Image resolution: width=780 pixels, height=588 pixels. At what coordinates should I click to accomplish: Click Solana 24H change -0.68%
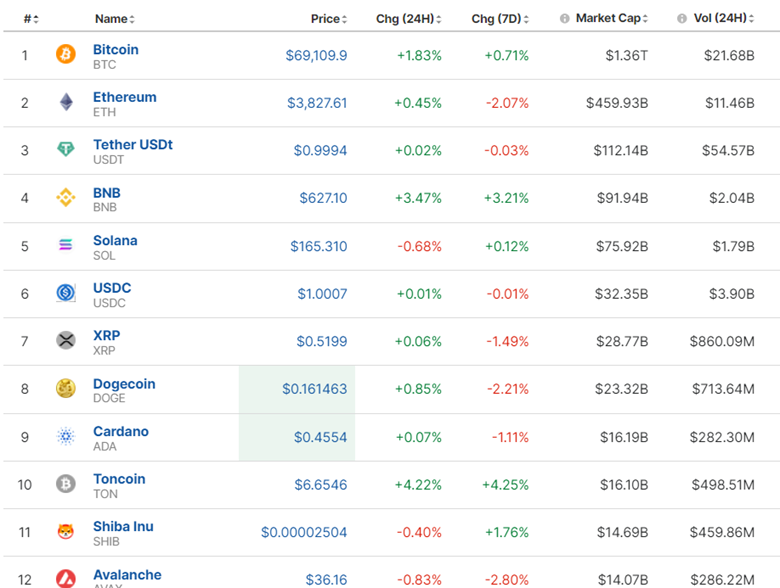[x=419, y=246]
